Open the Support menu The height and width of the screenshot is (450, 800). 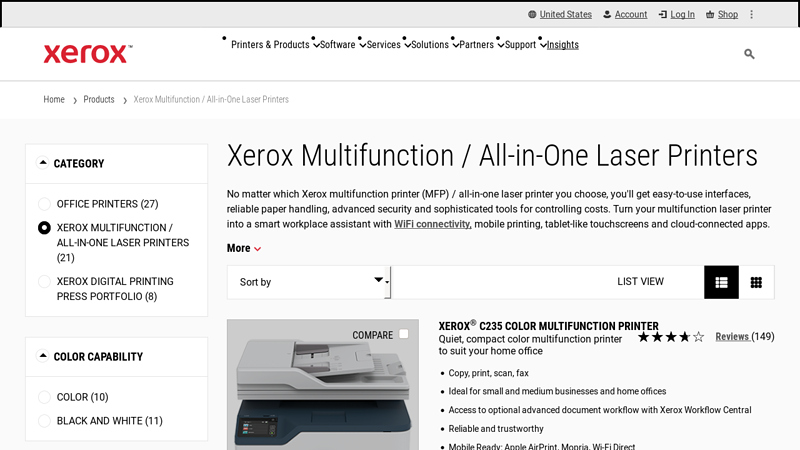coord(520,45)
